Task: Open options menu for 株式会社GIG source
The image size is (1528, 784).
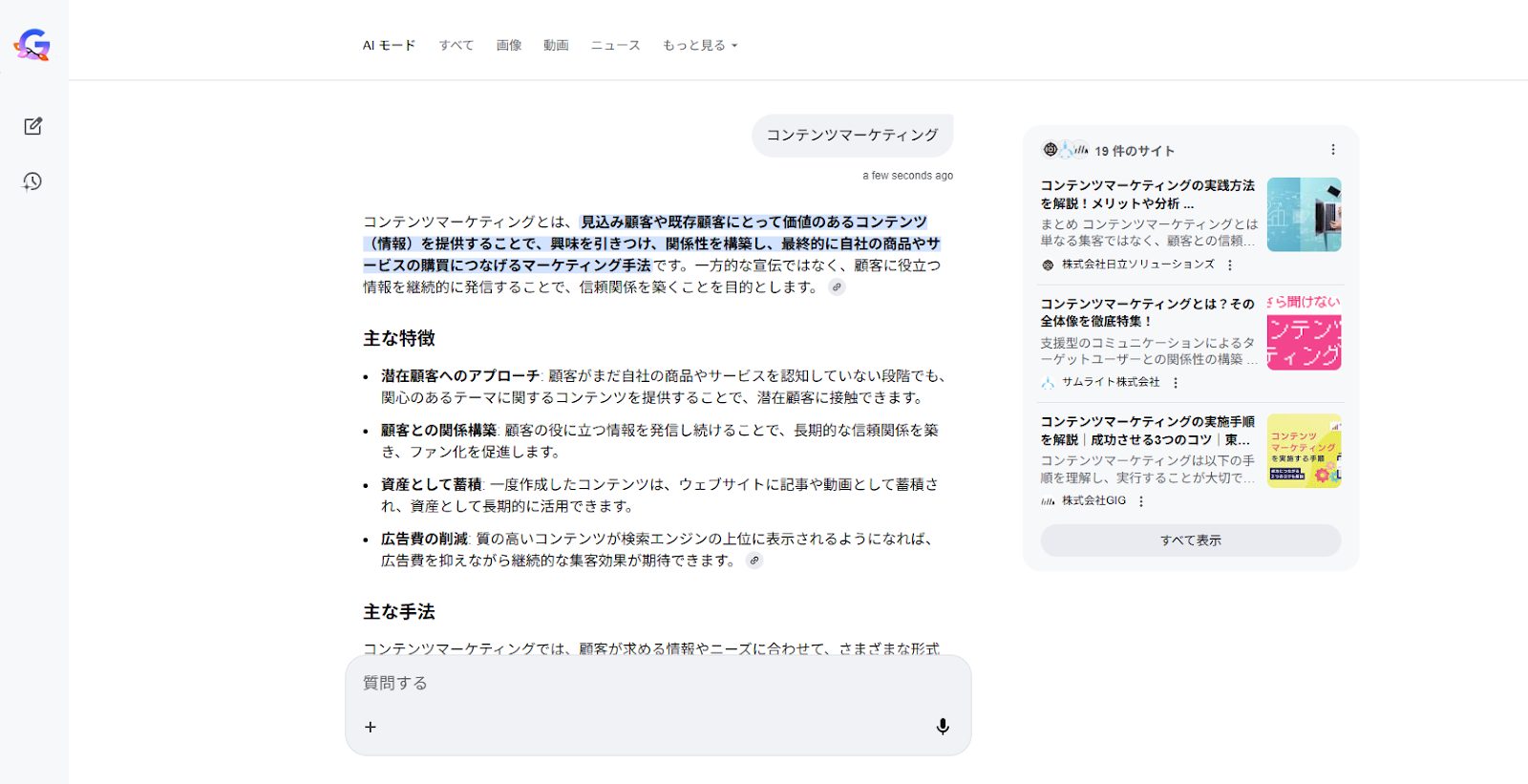Action: (1141, 501)
